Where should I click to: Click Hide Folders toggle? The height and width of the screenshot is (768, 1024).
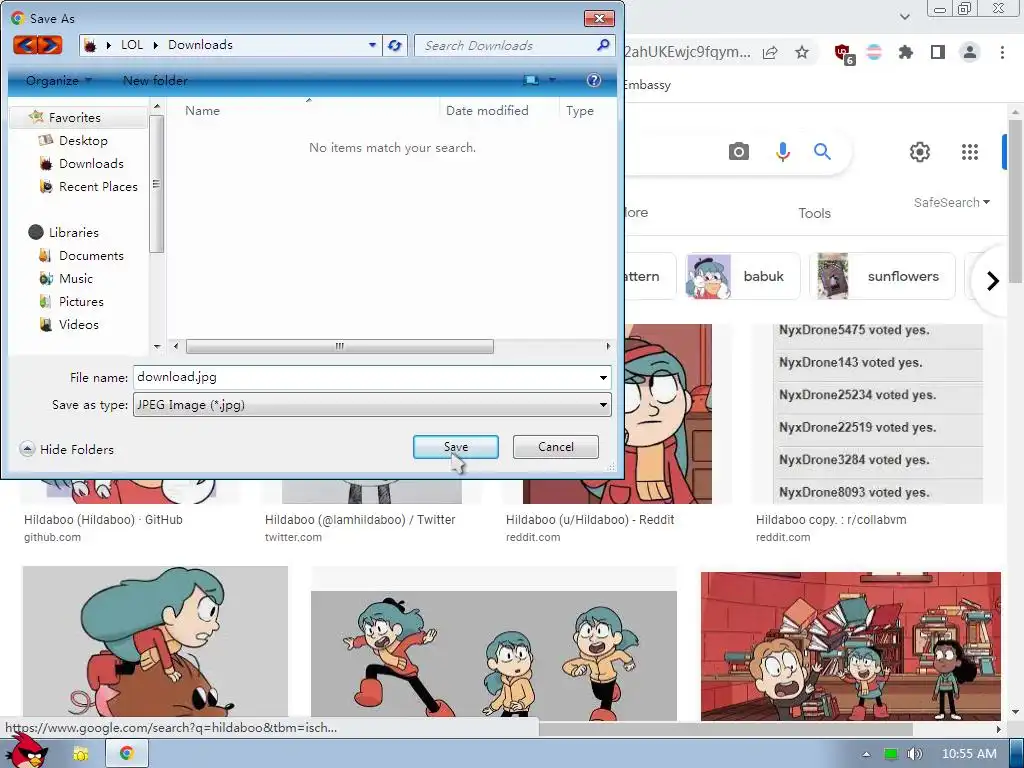(x=67, y=449)
